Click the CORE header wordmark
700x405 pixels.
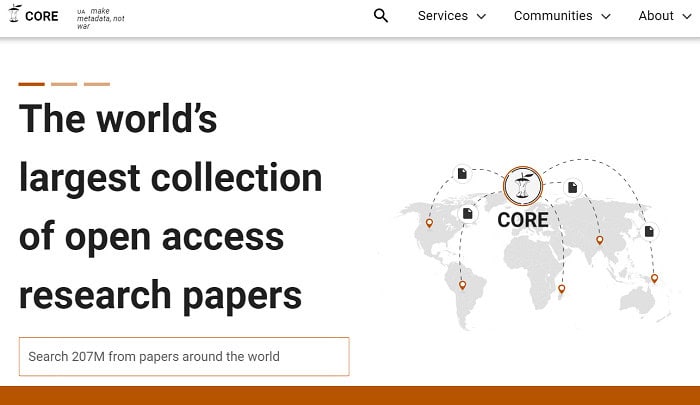[42, 16]
